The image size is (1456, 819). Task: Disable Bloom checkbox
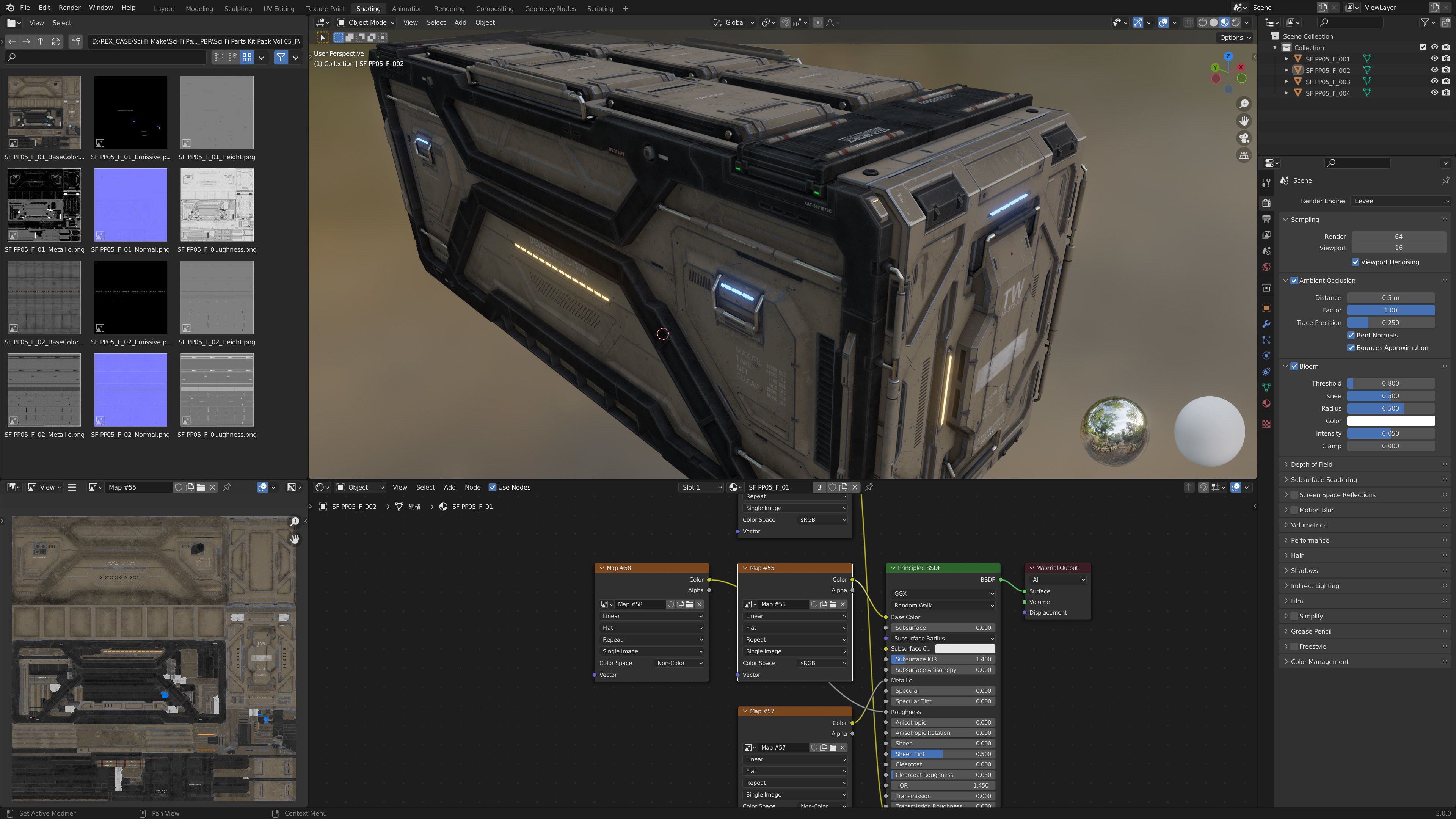[x=1294, y=366]
